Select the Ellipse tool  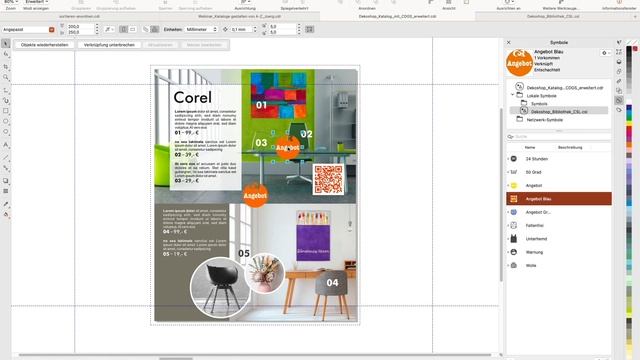[x=6, y=121]
